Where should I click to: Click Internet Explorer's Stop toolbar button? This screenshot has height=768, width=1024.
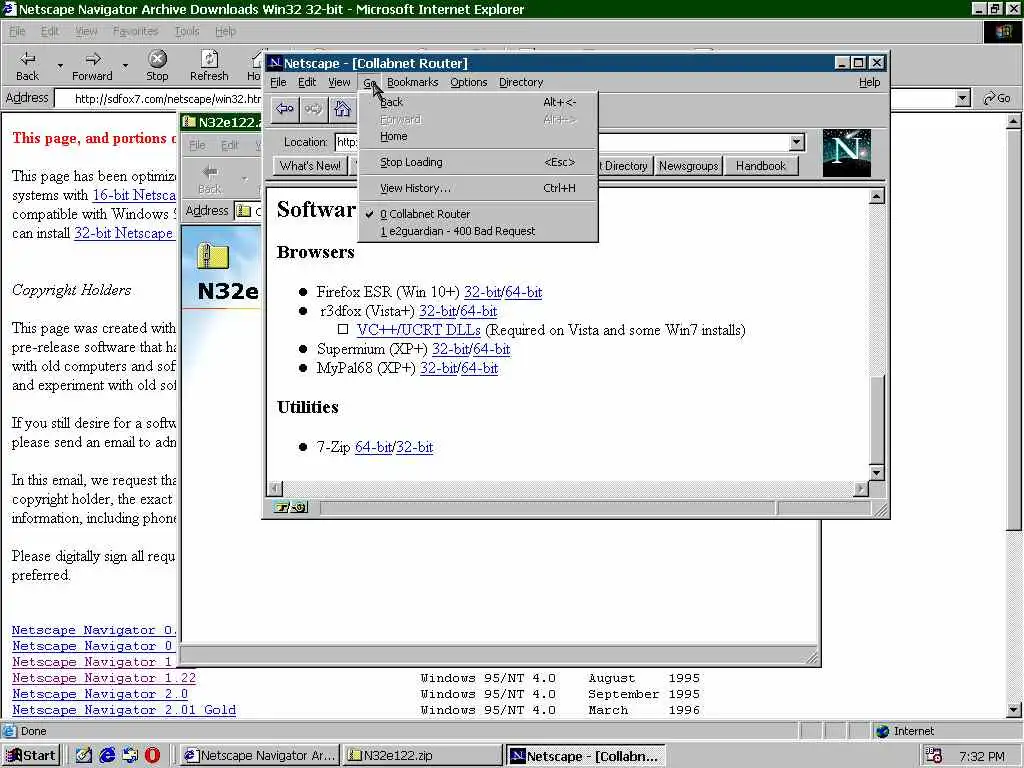157,66
